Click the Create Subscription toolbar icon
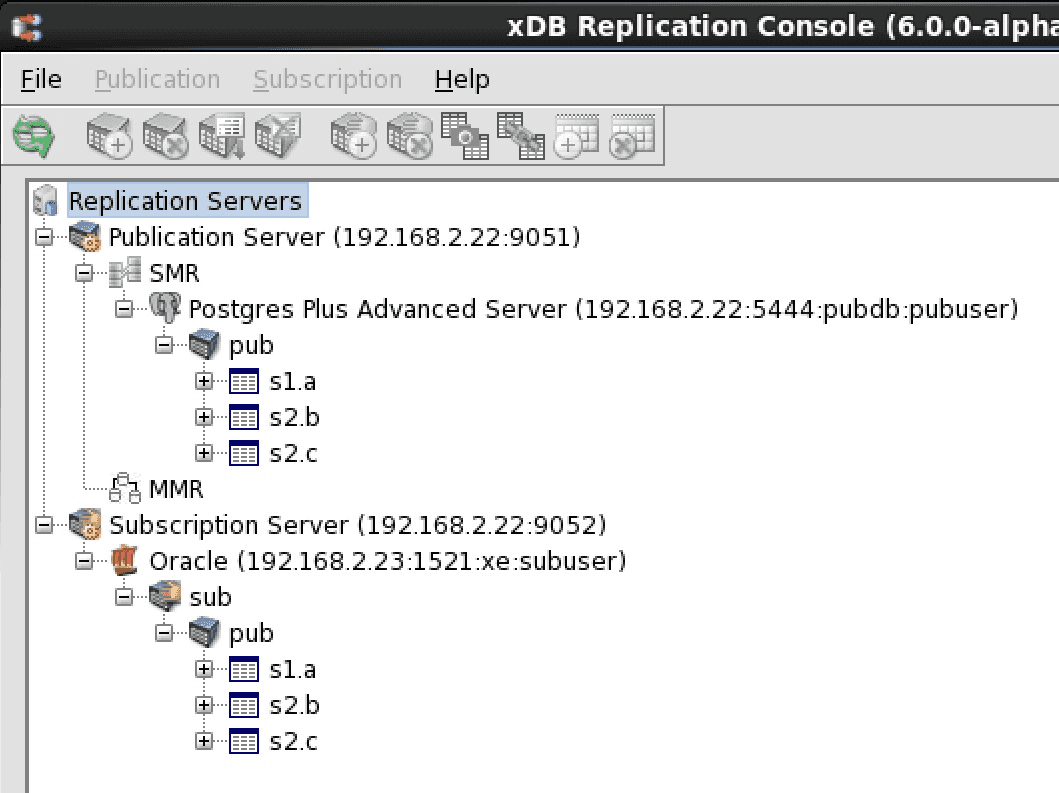The width and height of the screenshot is (1059, 793). point(354,135)
